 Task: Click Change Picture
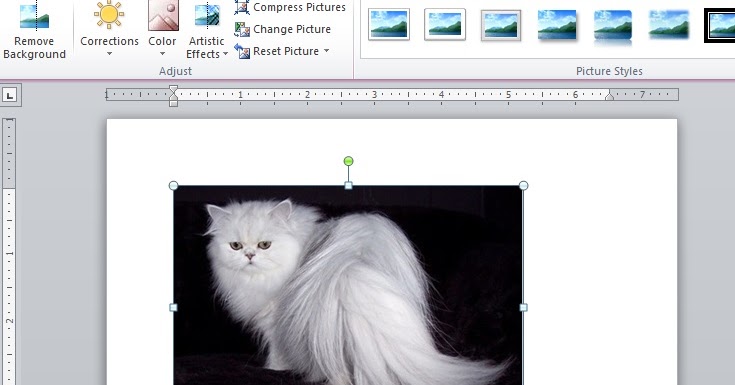[x=283, y=29]
